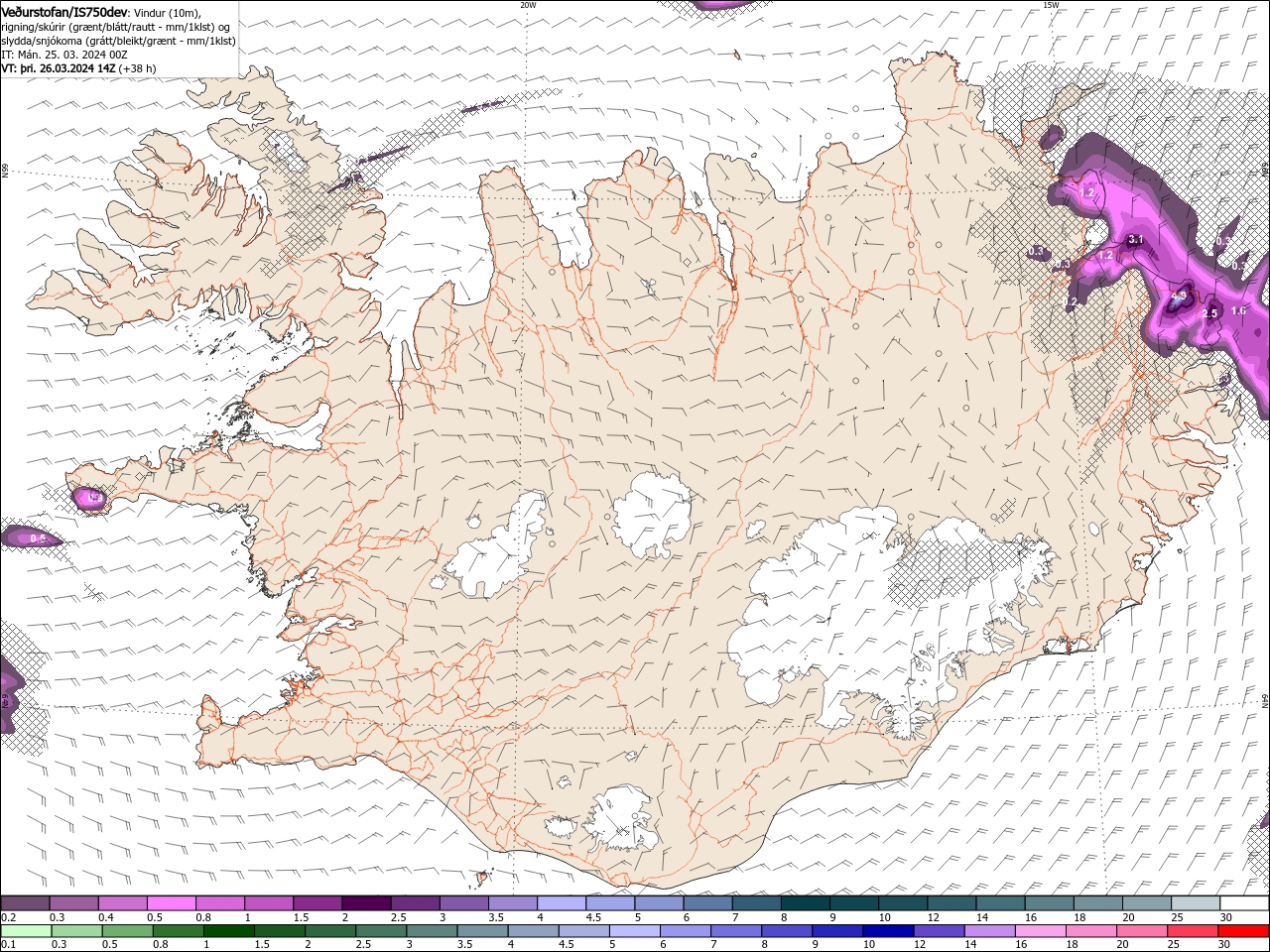Viewport: 1270px width, 952px height.
Task: Select the magenta 1.5 swatch in snow legend
Action: coord(317,903)
